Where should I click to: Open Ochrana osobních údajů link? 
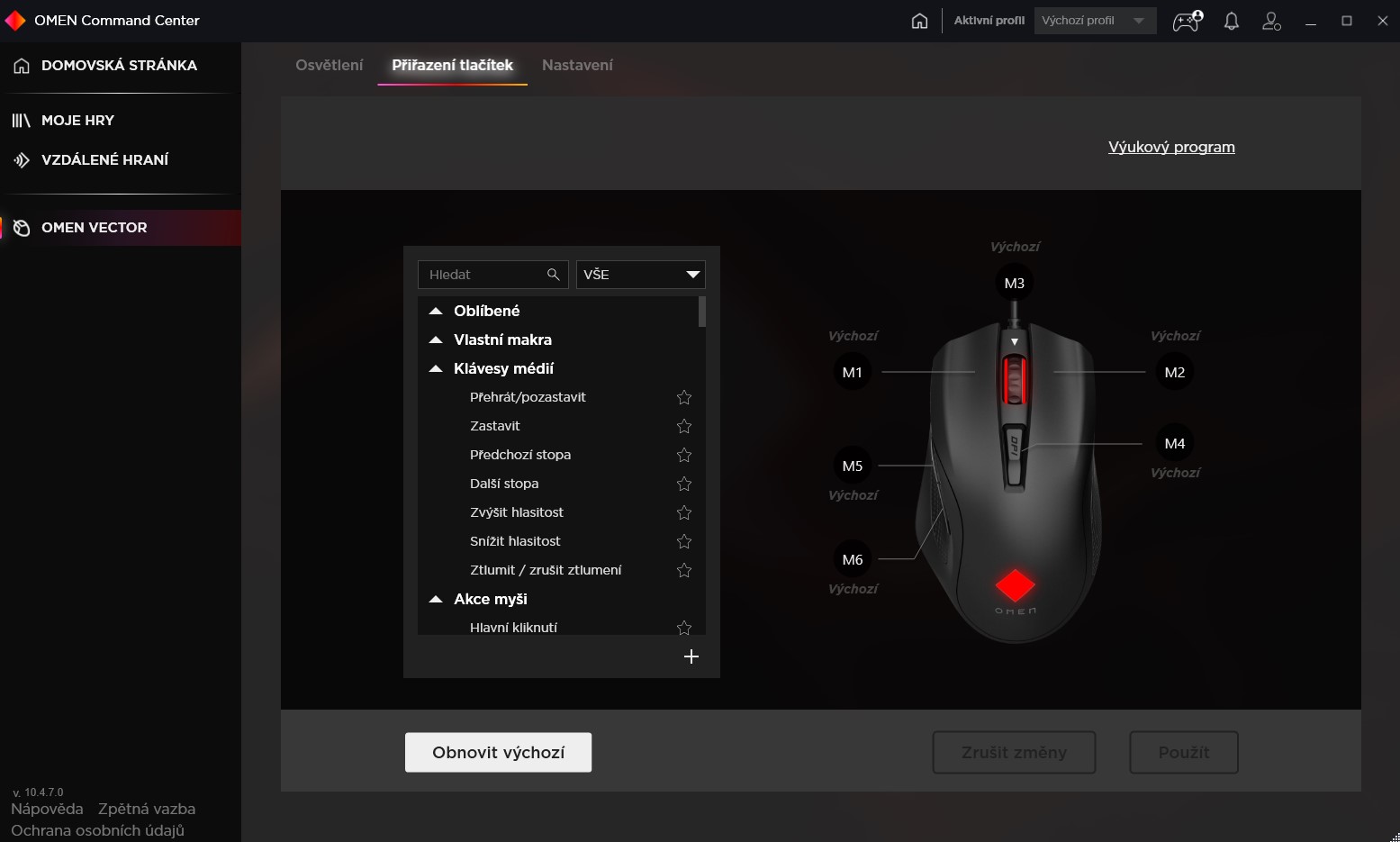pyautogui.click(x=97, y=830)
